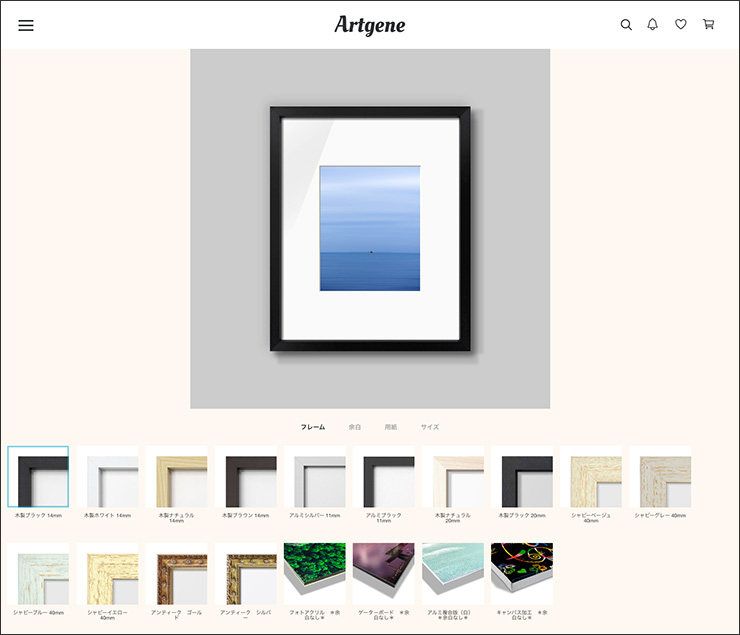Go to Artgene home logo
The image size is (740, 635).
click(370, 25)
